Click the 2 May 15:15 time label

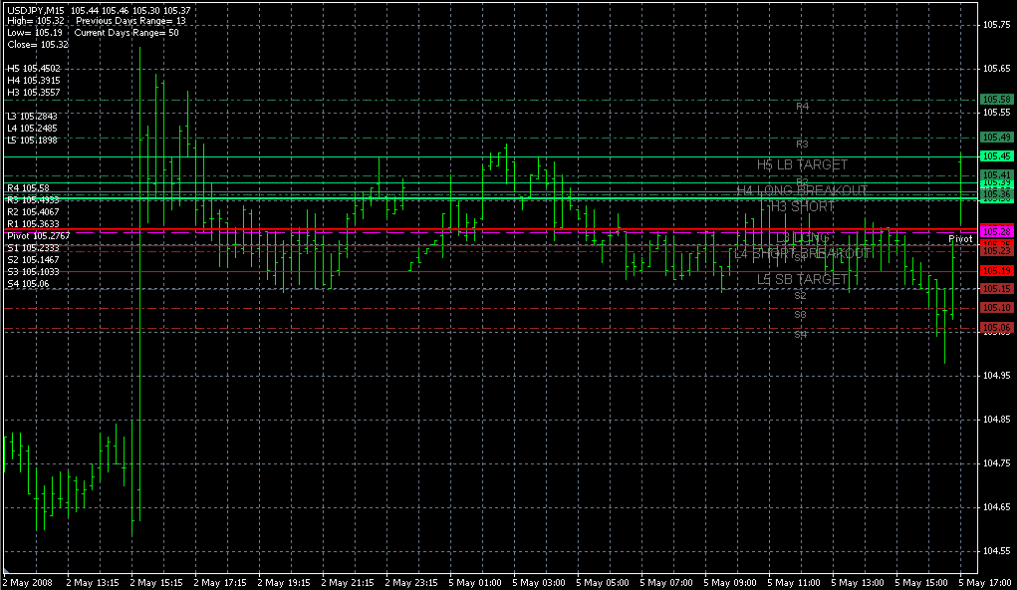tap(157, 582)
